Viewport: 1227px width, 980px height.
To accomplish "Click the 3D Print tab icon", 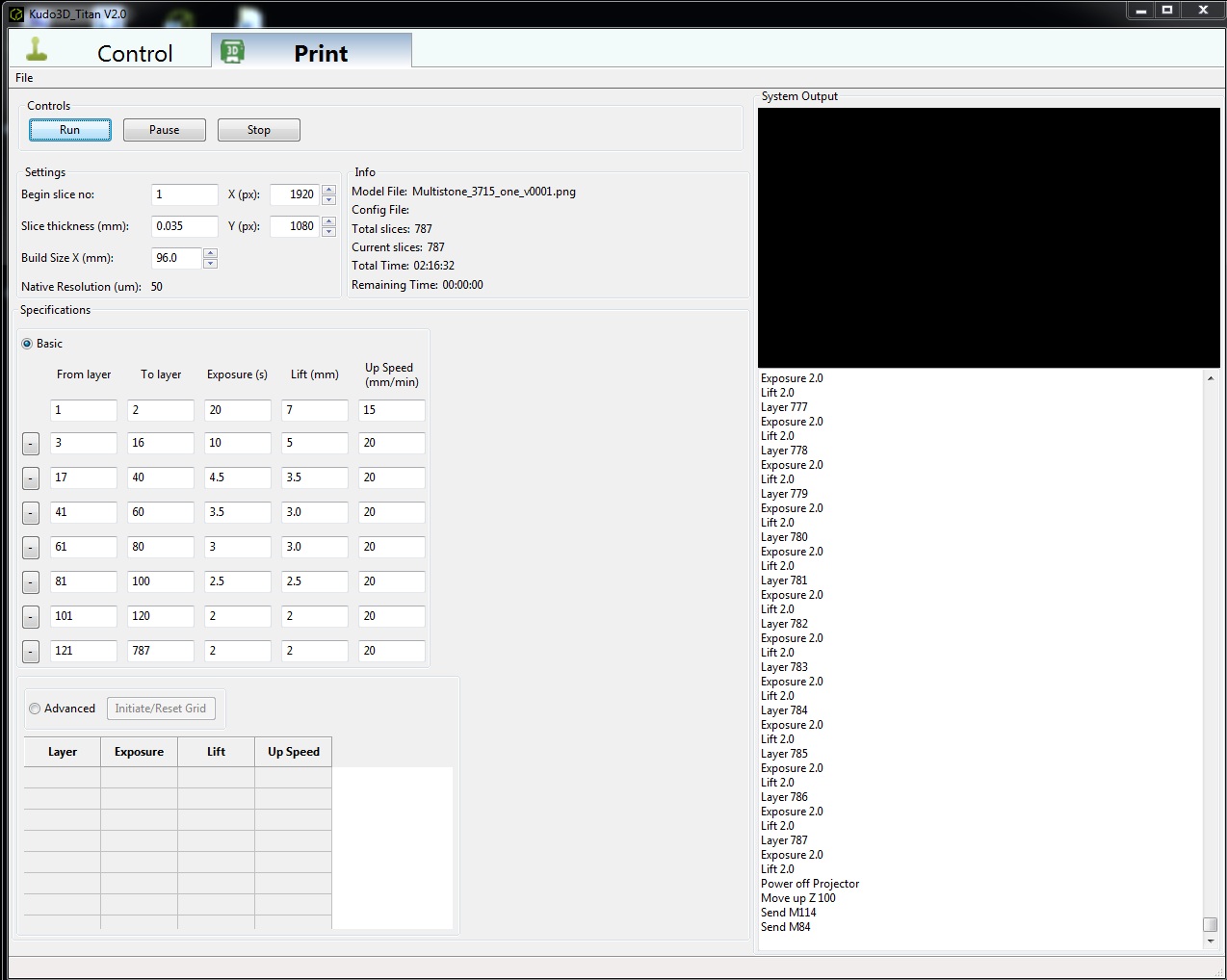I will pos(232,52).
